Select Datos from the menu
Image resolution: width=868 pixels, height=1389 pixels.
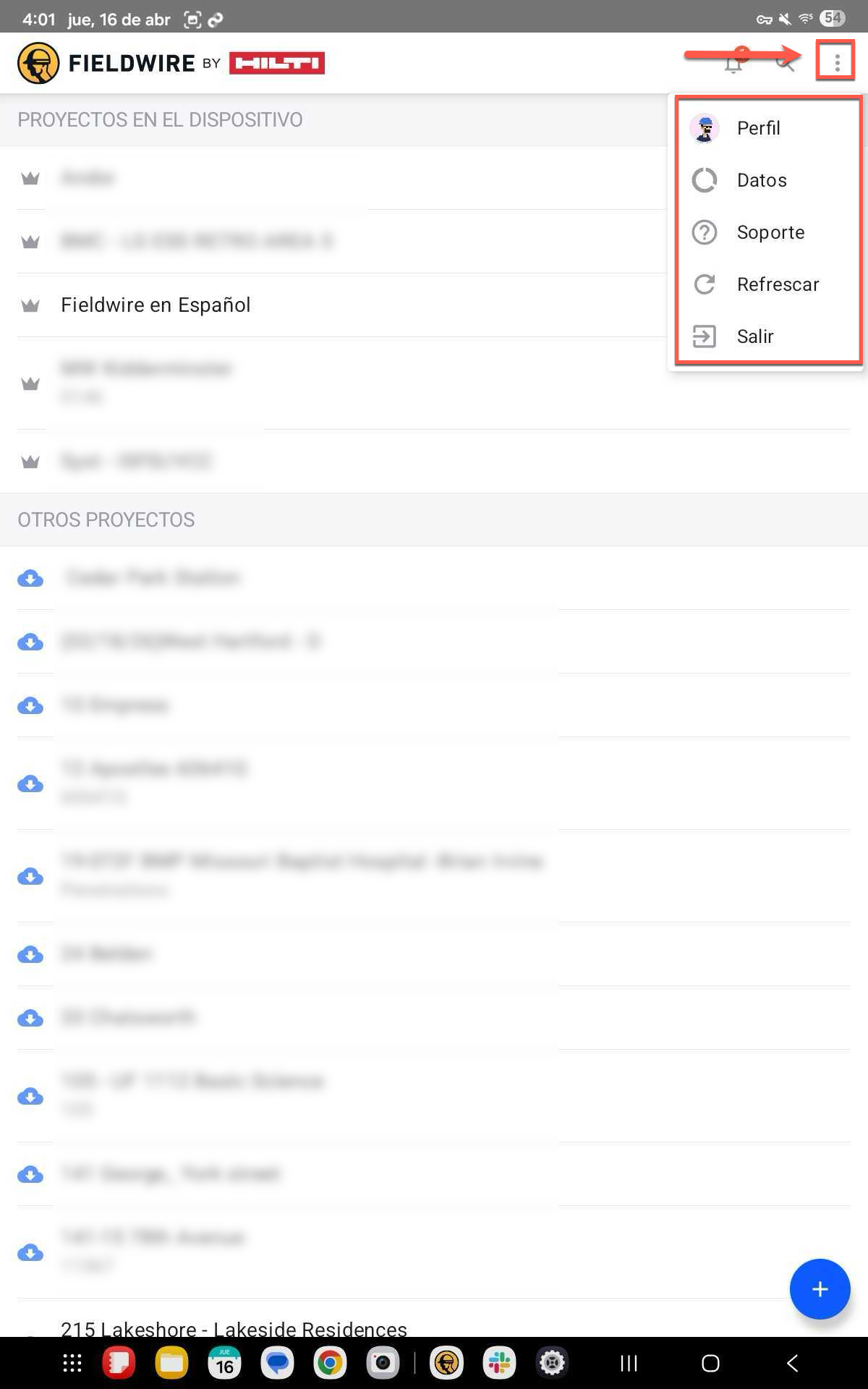(761, 180)
